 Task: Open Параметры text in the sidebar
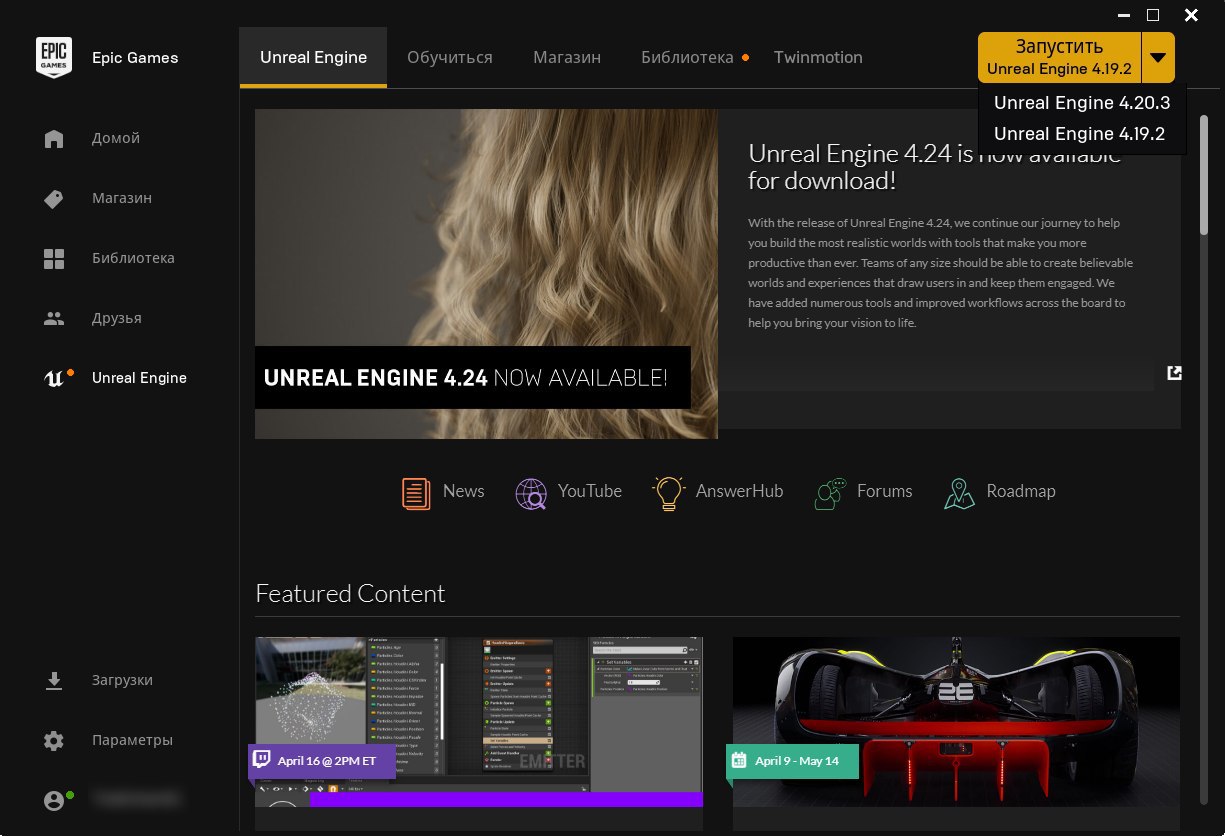pyautogui.click(x=132, y=740)
